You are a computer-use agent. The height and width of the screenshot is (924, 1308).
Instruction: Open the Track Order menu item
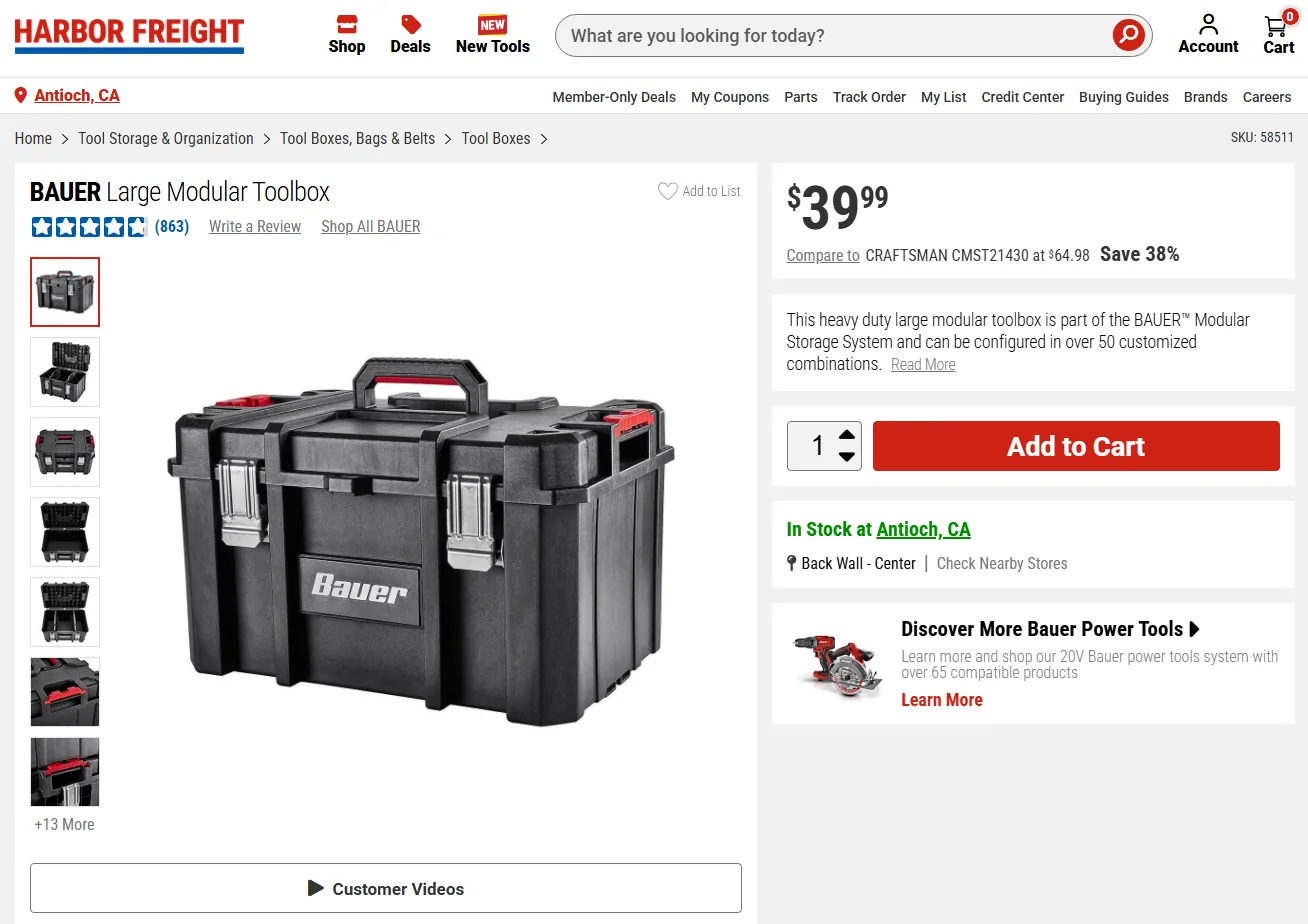(x=869, y=97)
